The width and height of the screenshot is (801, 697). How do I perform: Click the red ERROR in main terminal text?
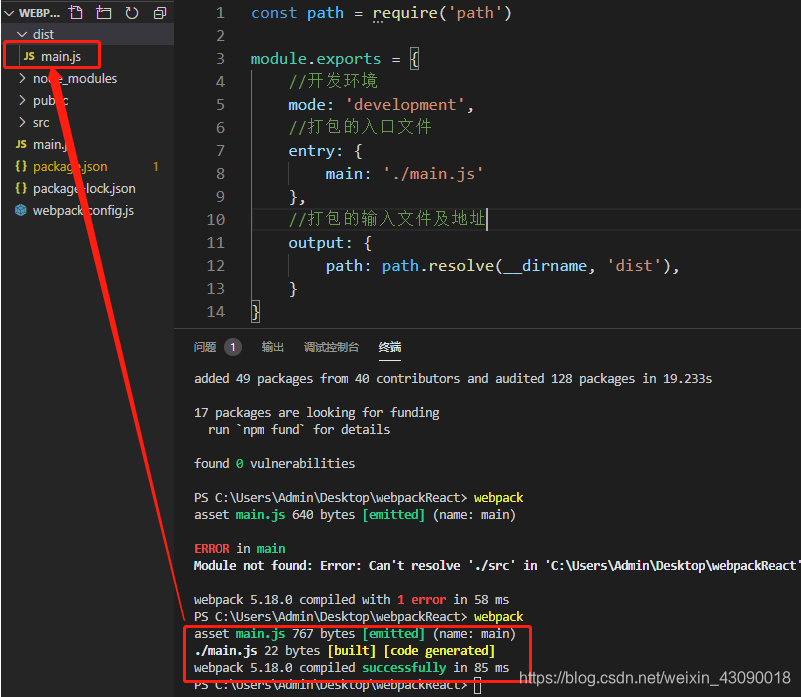pos(240,548)
